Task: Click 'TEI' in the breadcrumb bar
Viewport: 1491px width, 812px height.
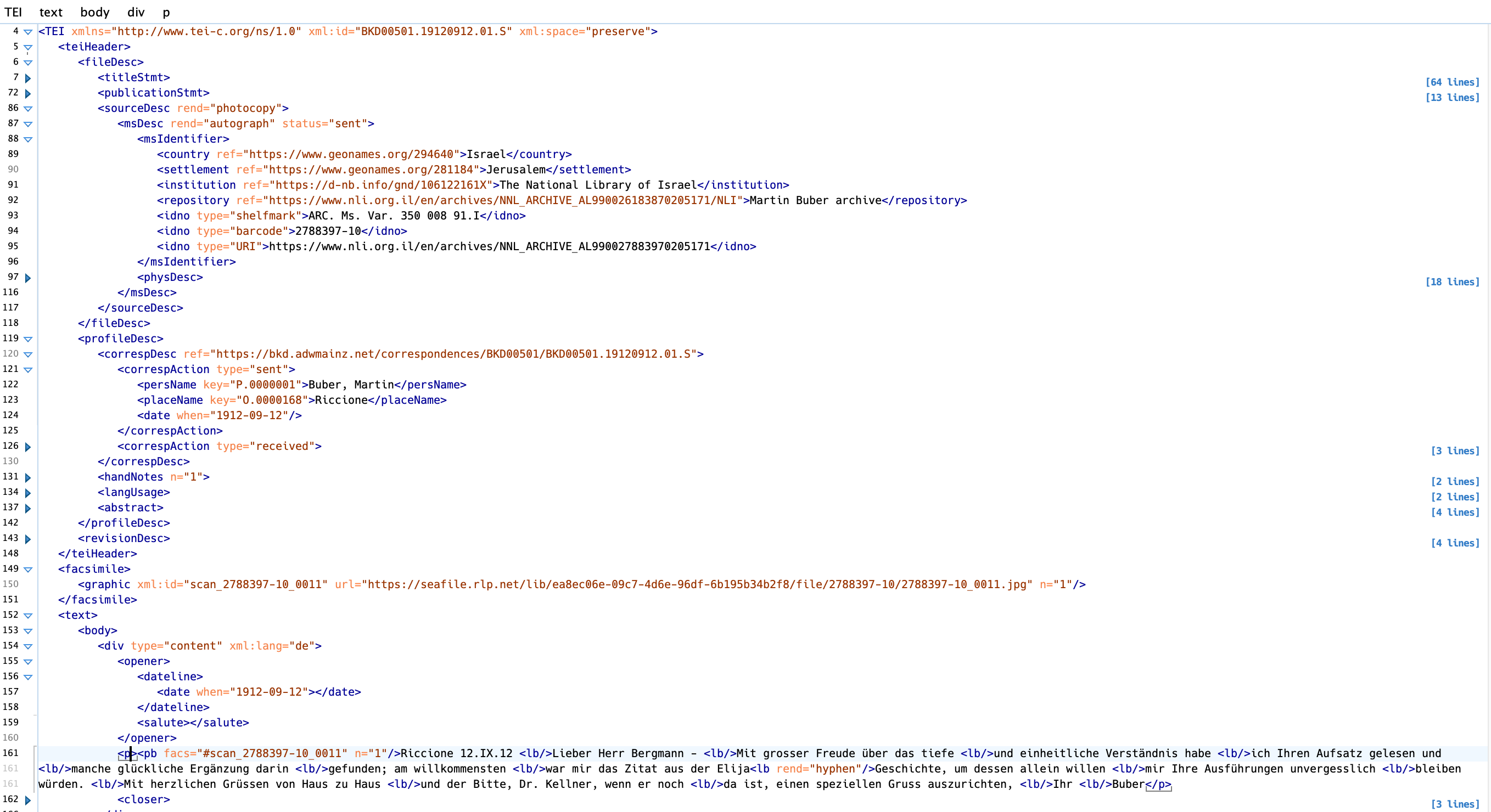Action: tap(13, 12)
